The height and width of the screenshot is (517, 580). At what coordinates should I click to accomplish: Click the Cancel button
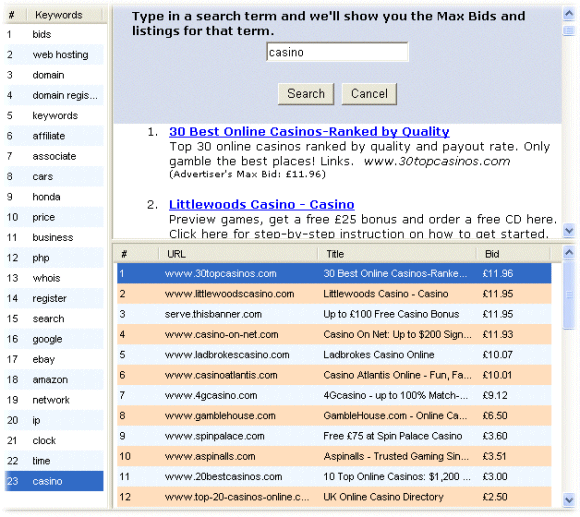[x=369, y=94]
